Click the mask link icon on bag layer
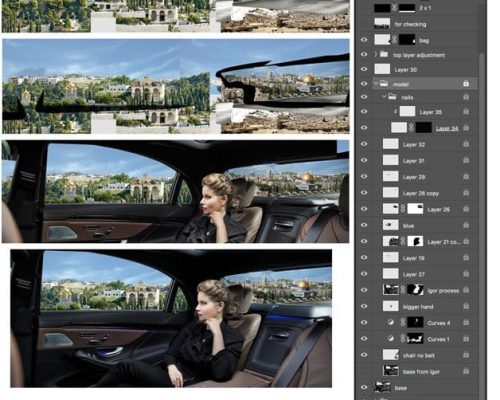 394,40
